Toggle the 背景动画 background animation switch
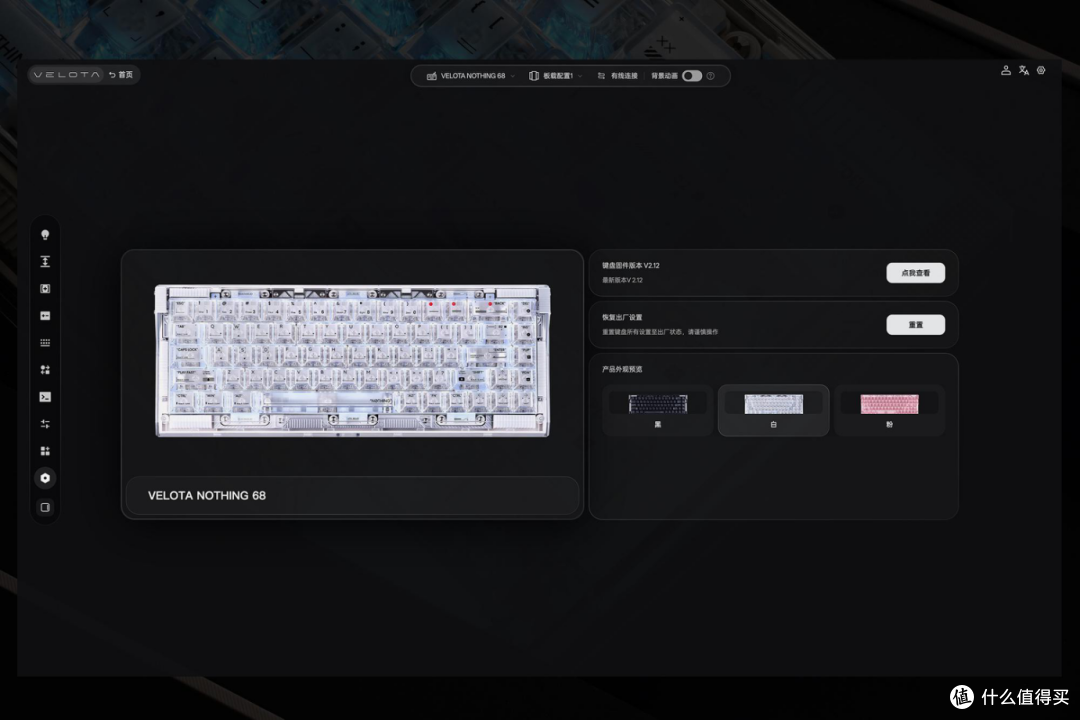 point(692,76)
